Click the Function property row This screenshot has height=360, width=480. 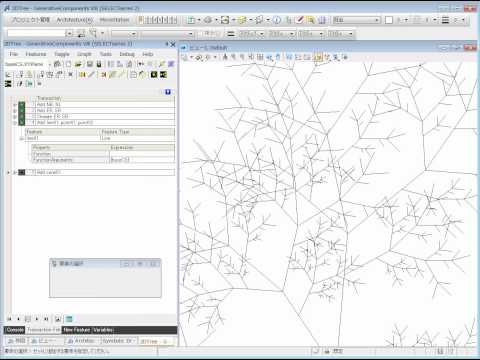point(103,154)
